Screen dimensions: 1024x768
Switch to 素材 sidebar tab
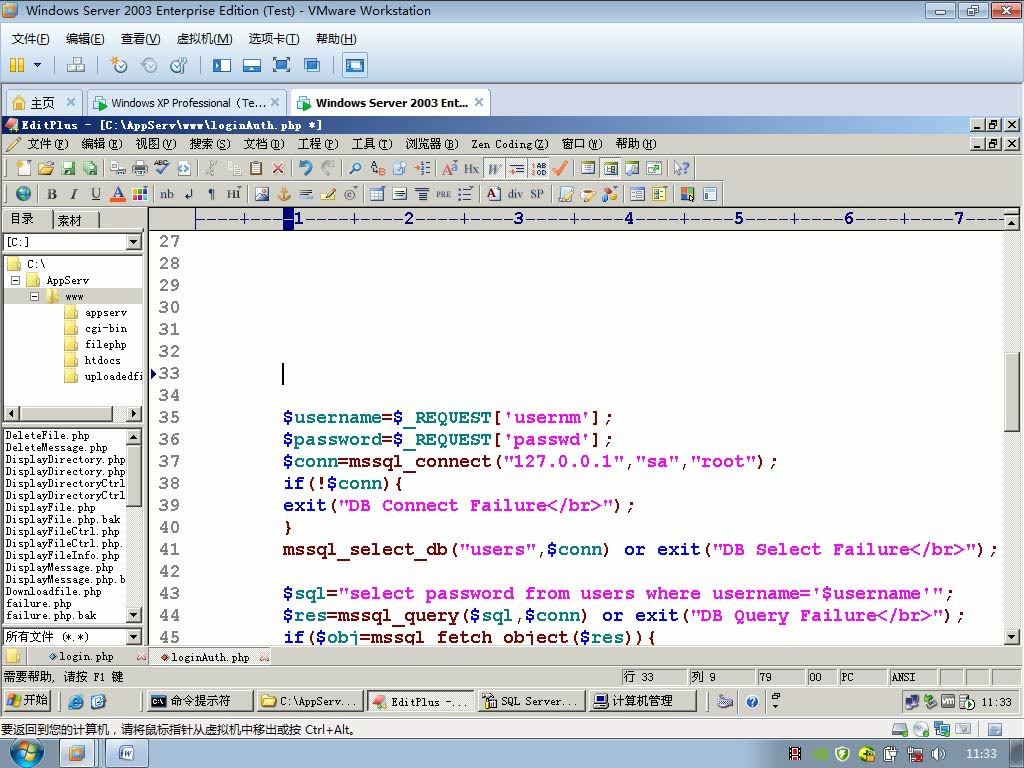[70, 220]
